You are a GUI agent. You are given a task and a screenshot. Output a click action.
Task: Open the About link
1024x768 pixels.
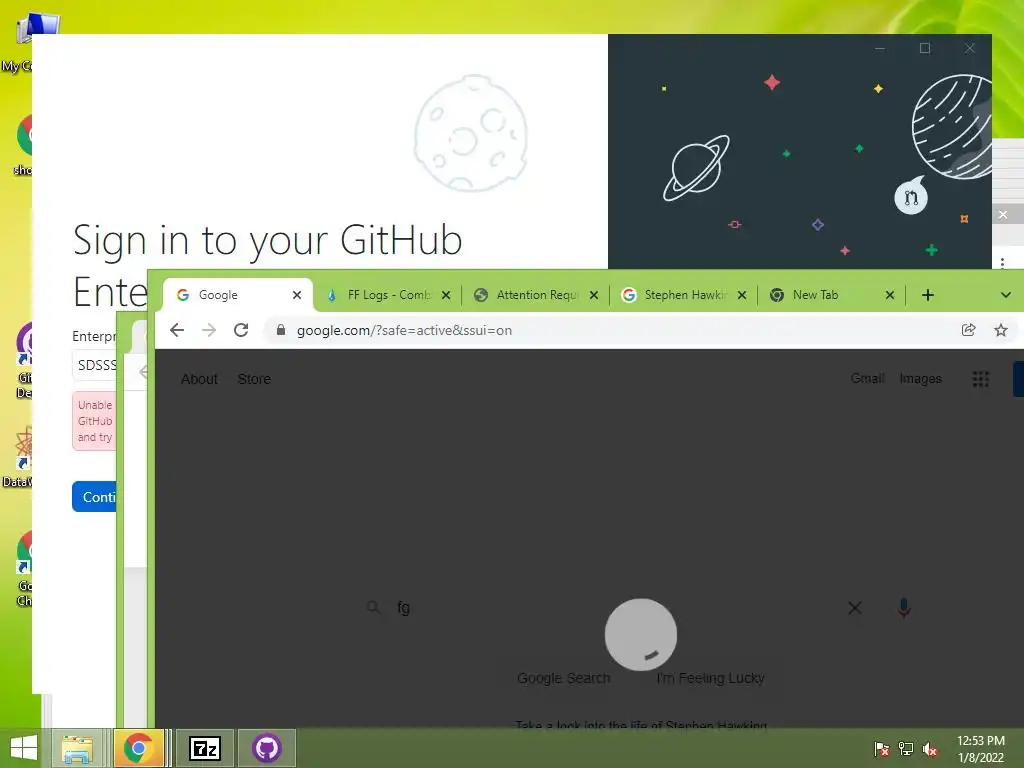199,379
